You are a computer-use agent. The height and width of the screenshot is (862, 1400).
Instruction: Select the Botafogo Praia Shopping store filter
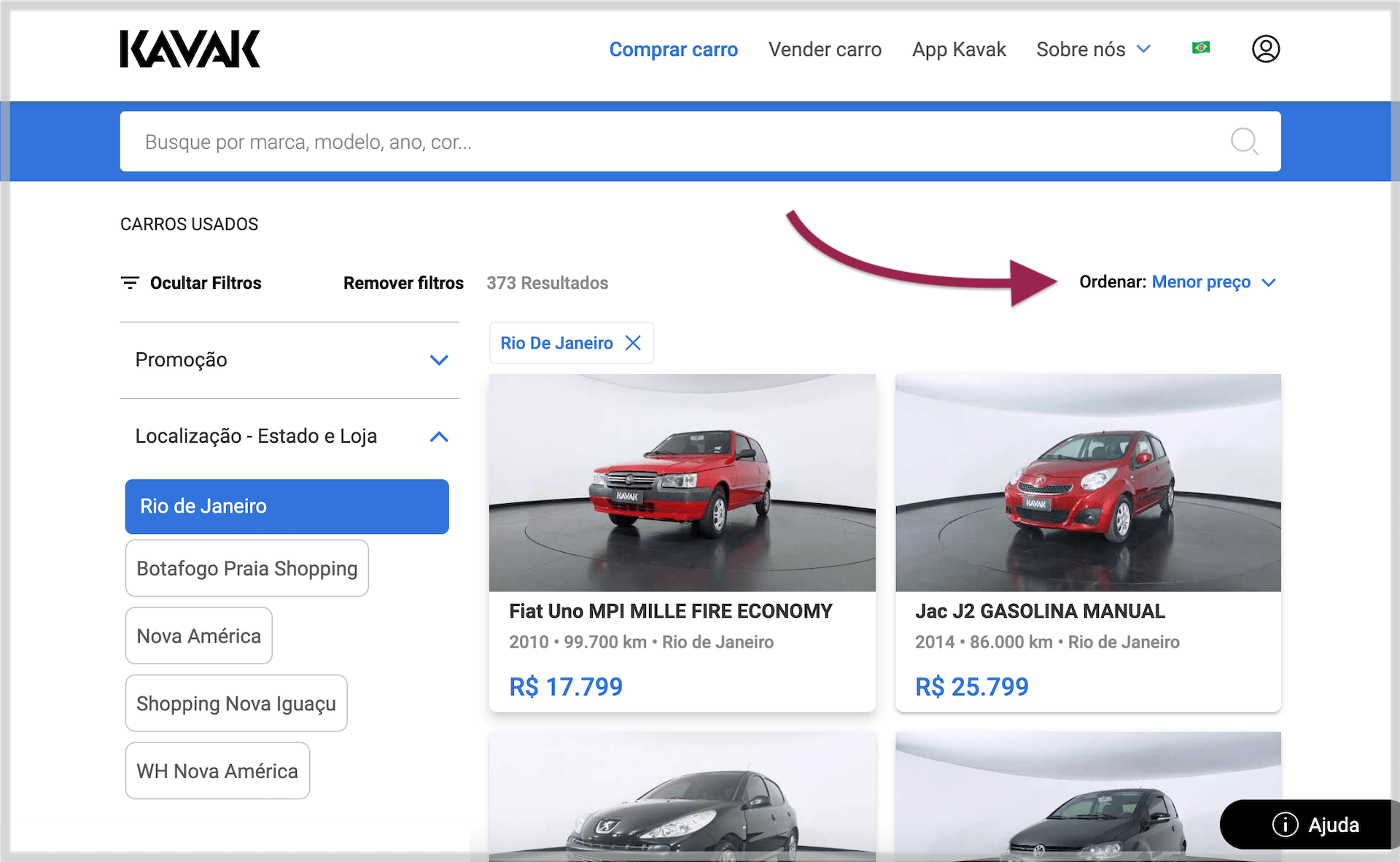point(246,568)
